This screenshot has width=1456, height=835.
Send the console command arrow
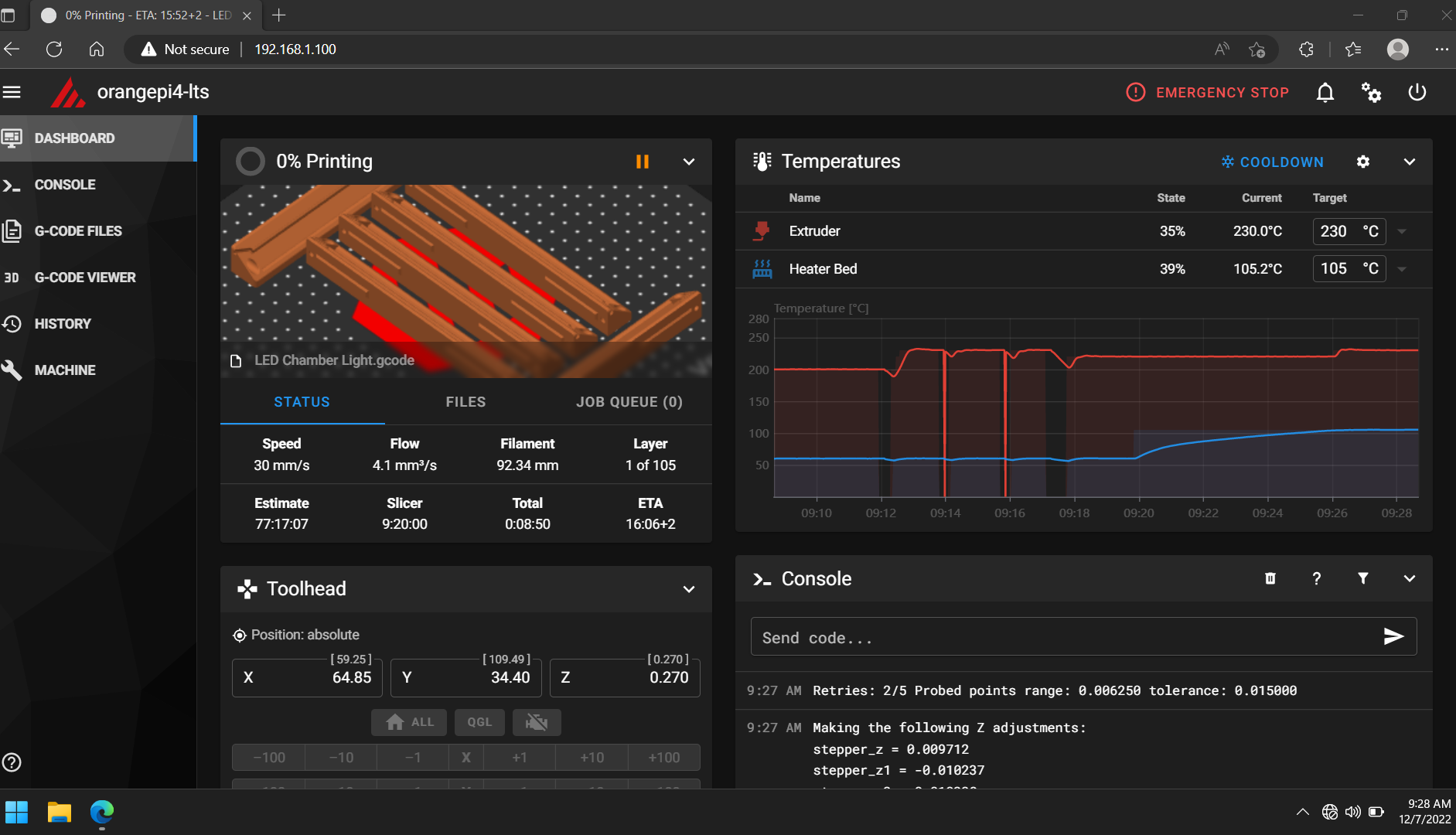click(x=1393, y=636)
